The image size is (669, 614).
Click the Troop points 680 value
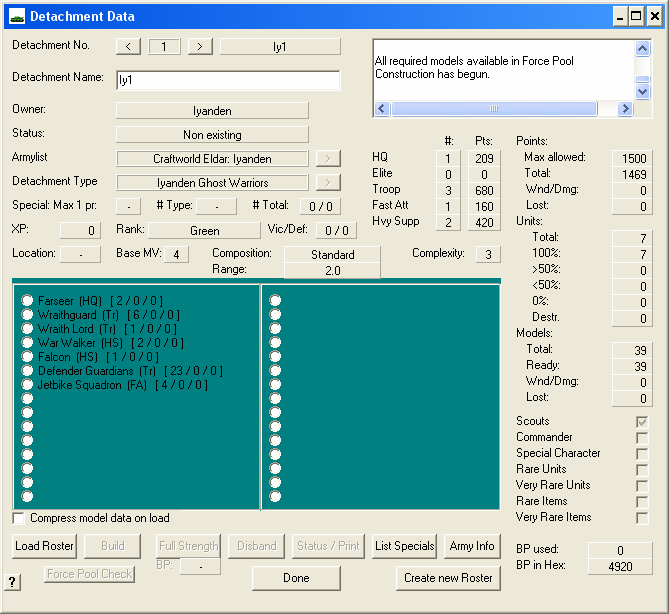pos(484,191)
